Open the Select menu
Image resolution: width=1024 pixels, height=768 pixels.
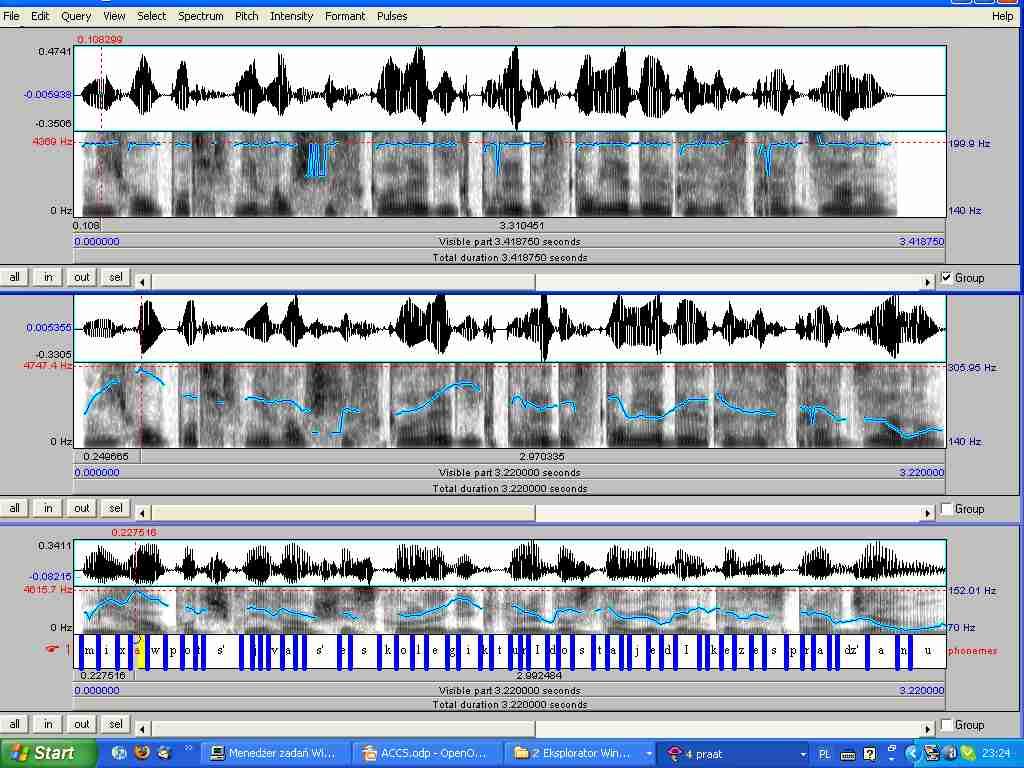[x=152, y=16]
